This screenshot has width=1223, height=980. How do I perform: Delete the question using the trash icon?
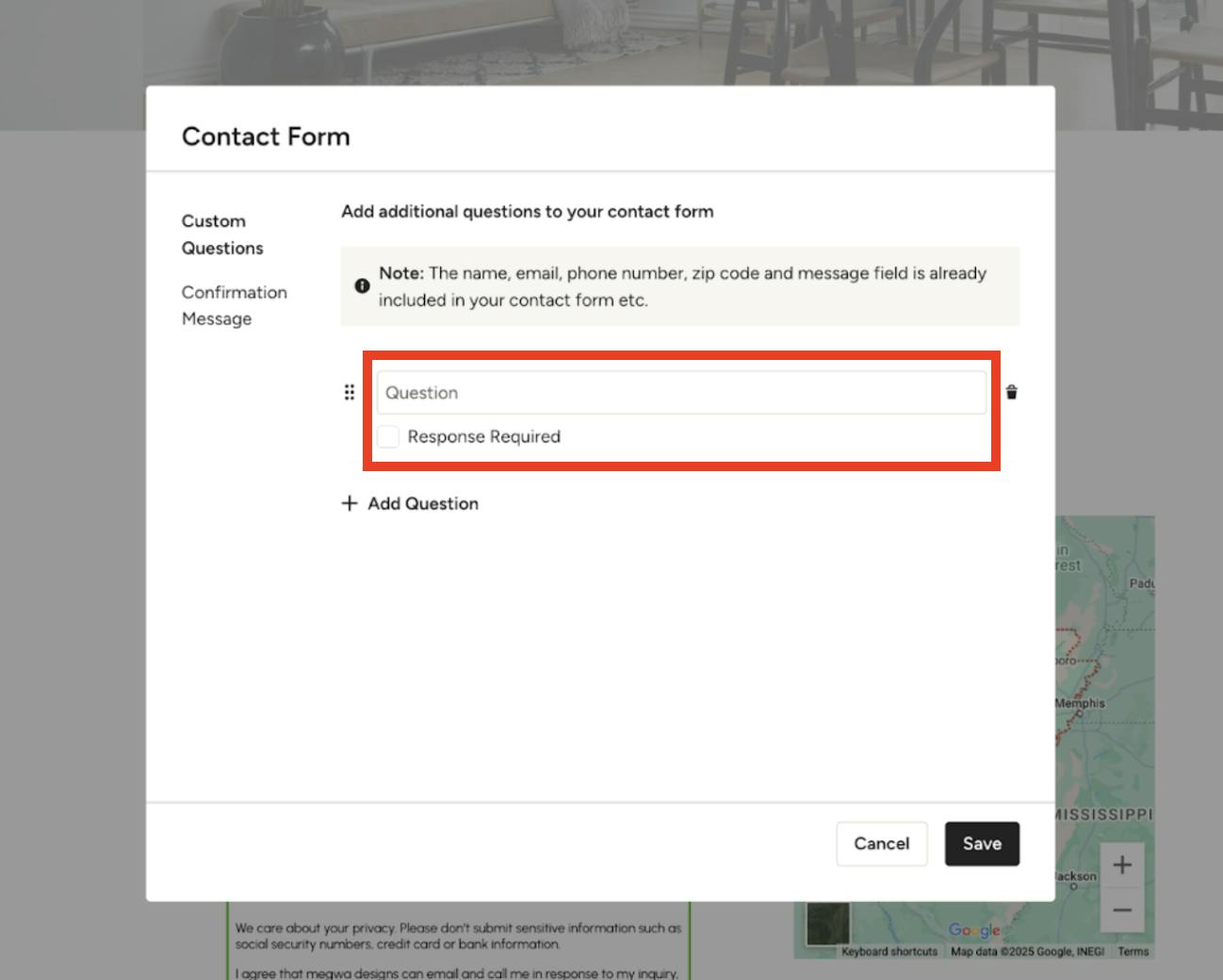1011,392
